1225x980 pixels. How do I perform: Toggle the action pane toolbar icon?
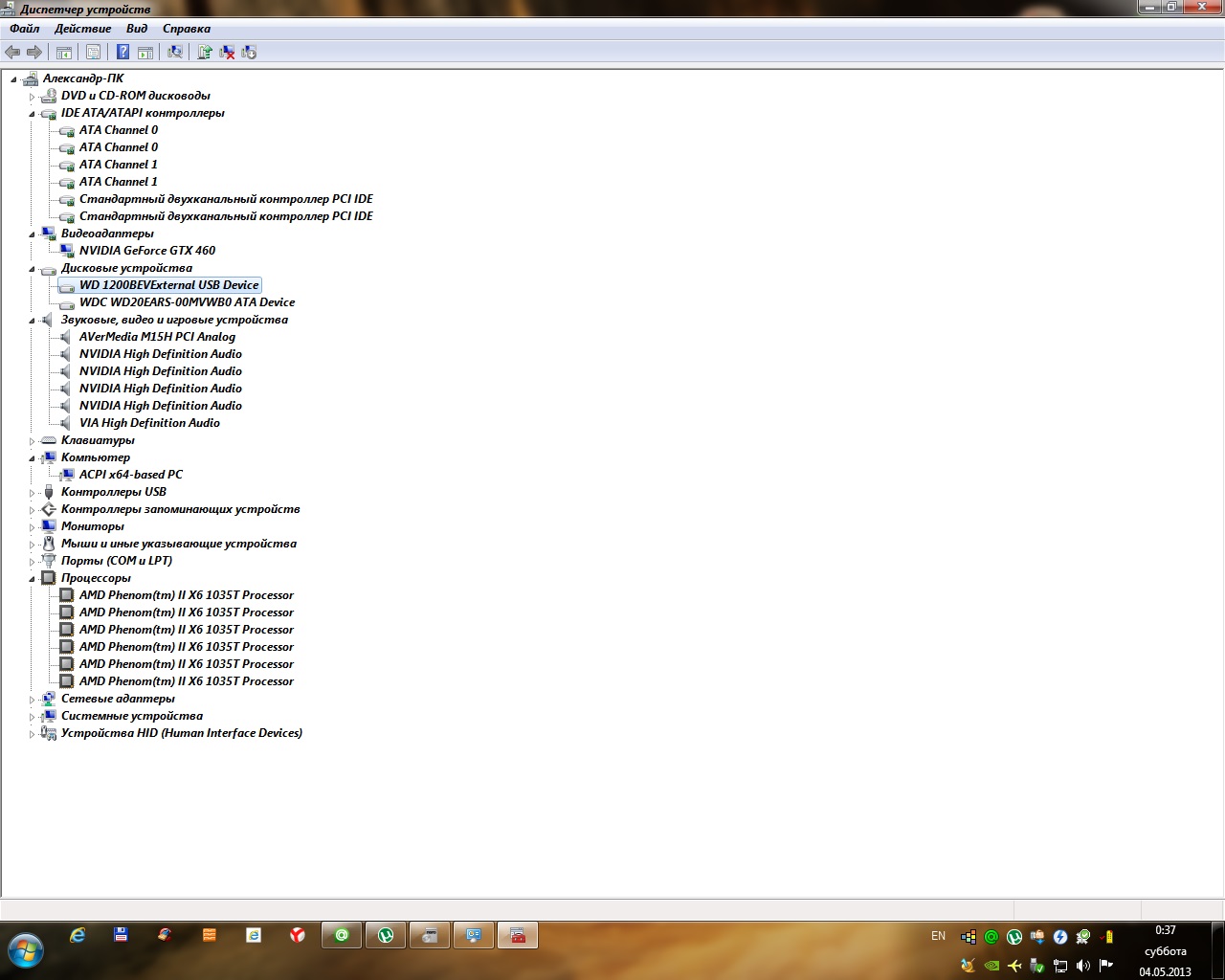[145, 53]
